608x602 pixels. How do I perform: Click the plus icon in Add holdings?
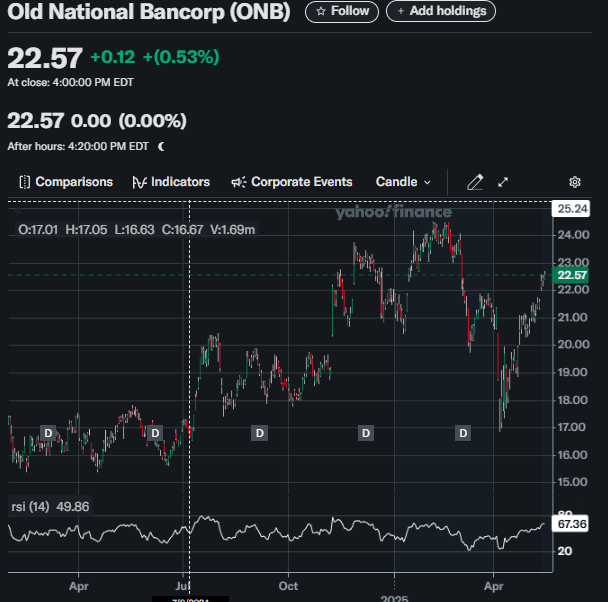click(x=401, y=11)
